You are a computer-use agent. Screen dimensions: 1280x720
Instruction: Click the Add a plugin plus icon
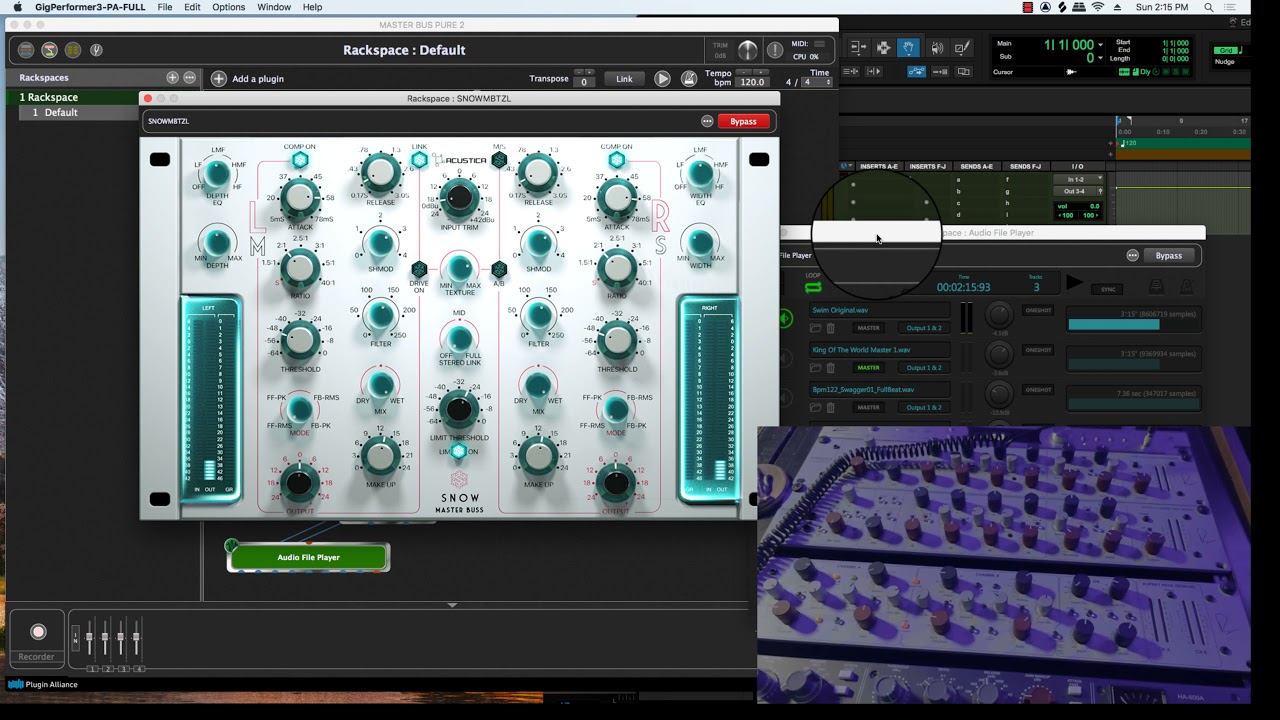219,78
